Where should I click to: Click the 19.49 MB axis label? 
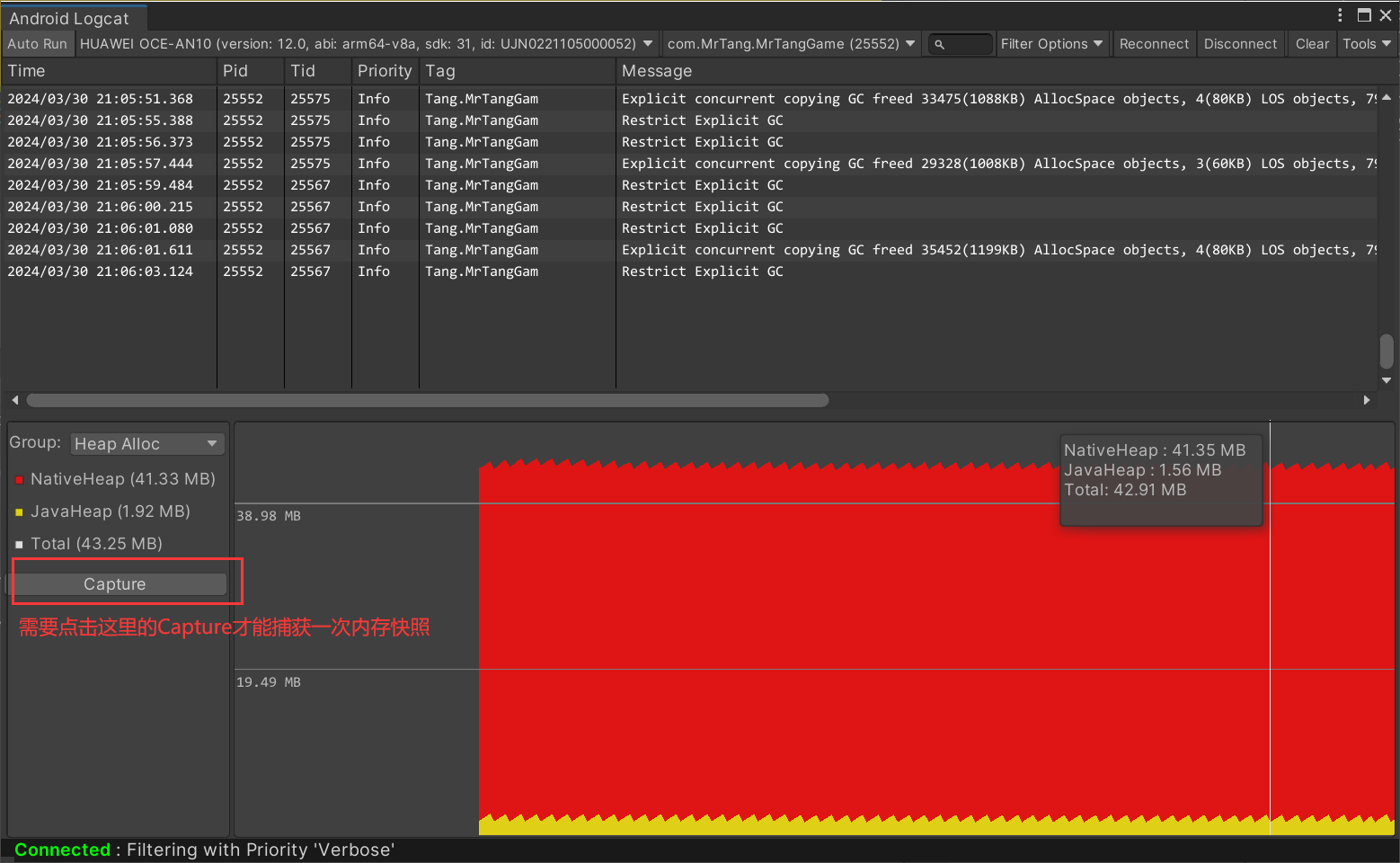click(269, 682)
